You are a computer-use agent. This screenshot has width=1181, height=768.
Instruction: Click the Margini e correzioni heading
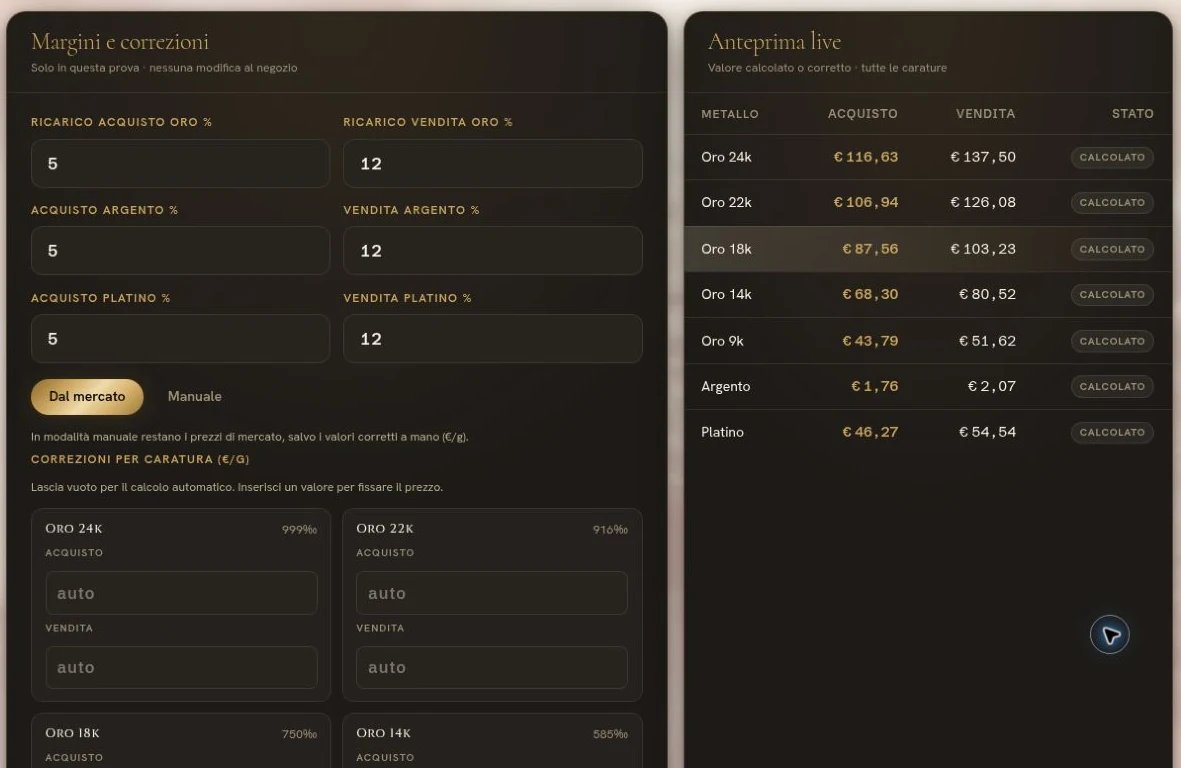point(120,42)
